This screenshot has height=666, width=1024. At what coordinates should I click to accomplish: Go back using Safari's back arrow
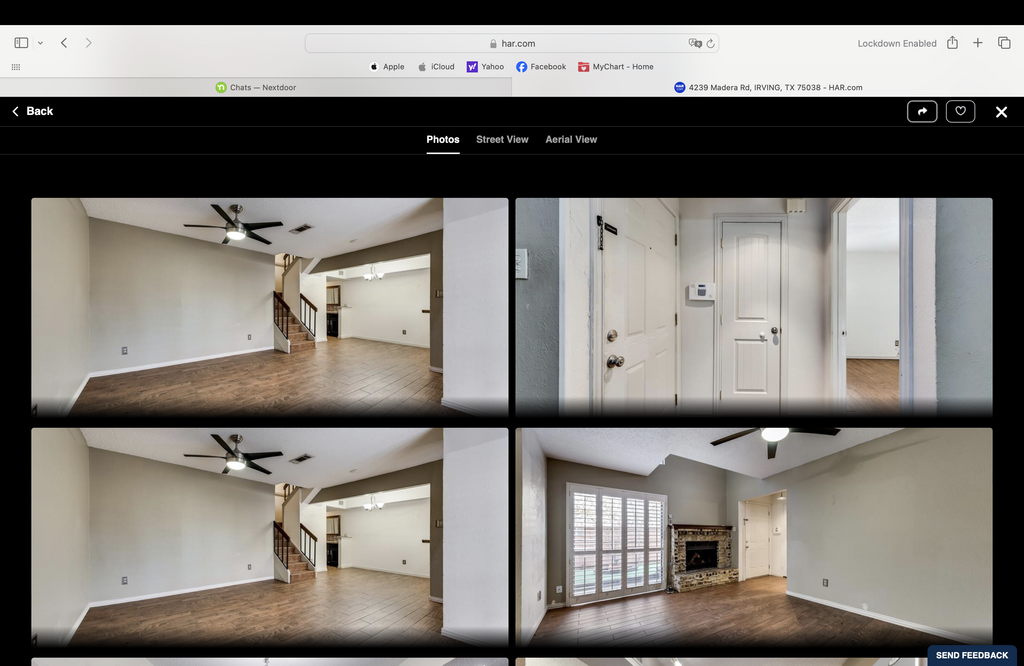(64, 43)
